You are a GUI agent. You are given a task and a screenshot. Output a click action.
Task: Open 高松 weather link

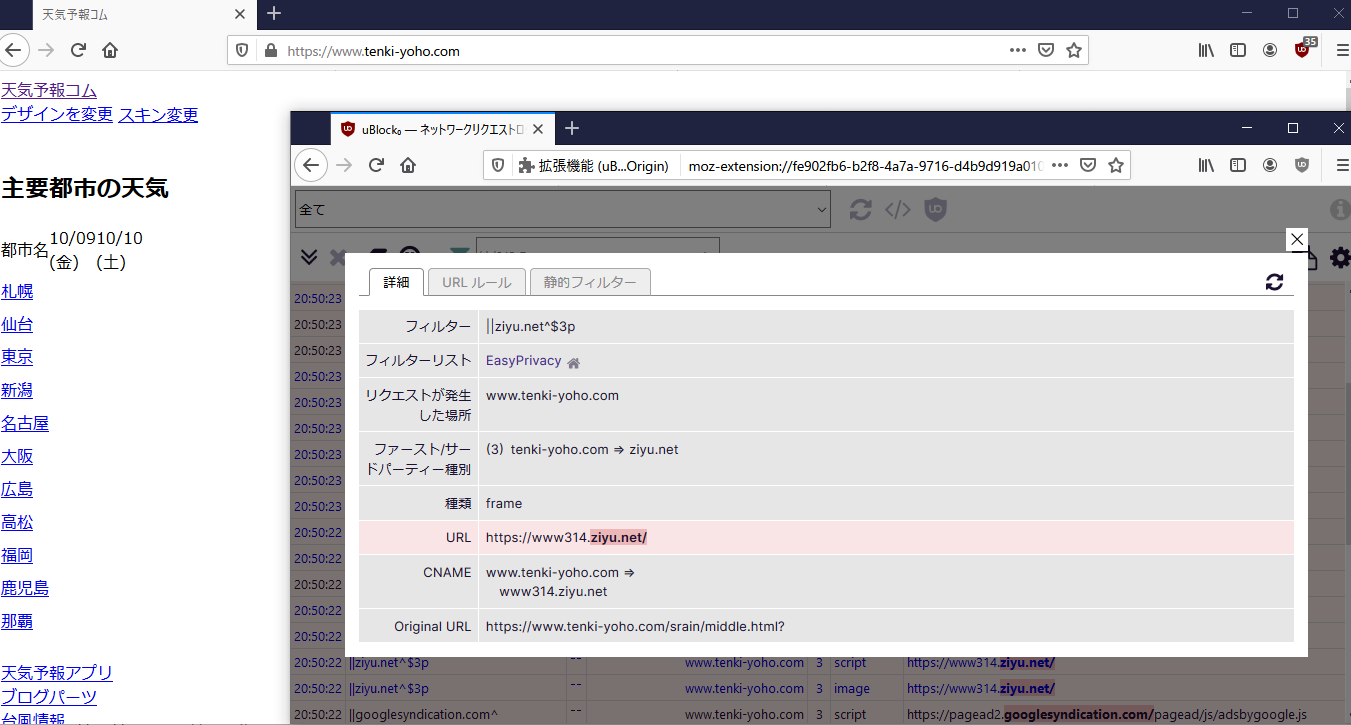[x=17, y=522]
